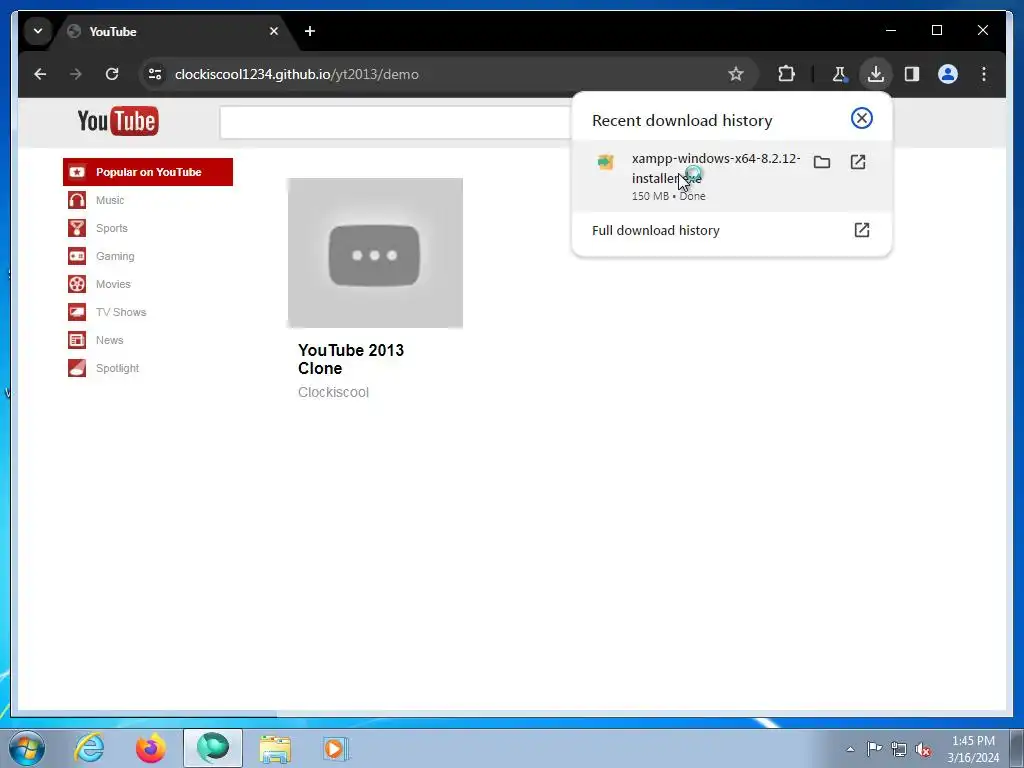The height and width of the screenshot is (768, 1024).
Task: Close the YouTube tab
Action: tap(274, 31)
